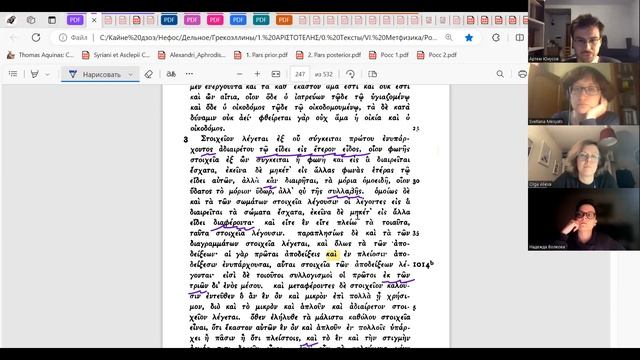Click the total pages label из 532

tap(324, 74)
